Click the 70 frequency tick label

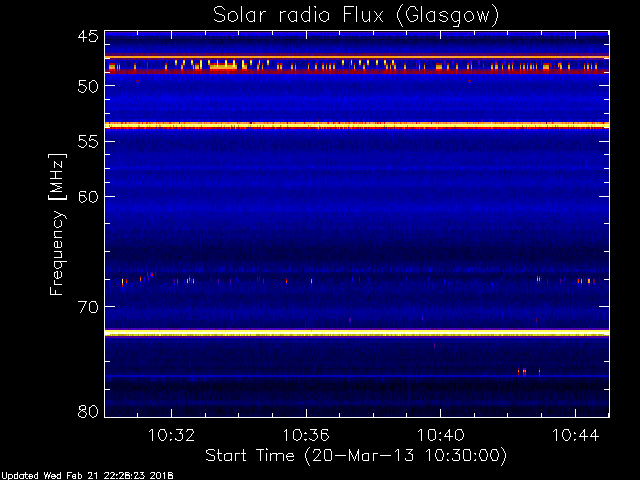point(88,307)
